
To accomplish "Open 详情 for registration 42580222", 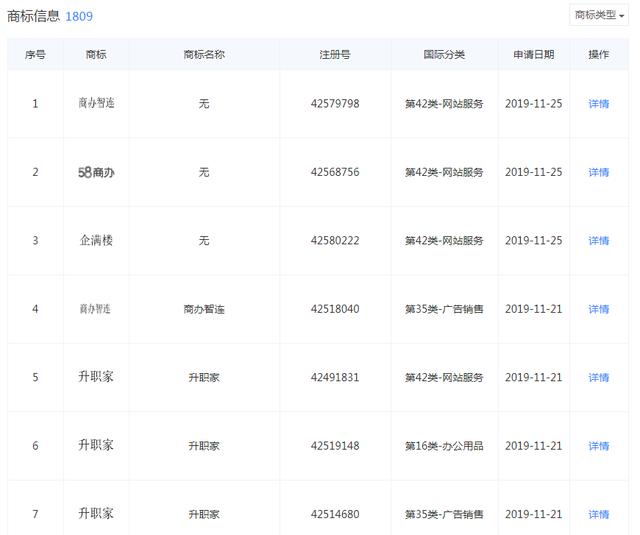I will 599,241.
